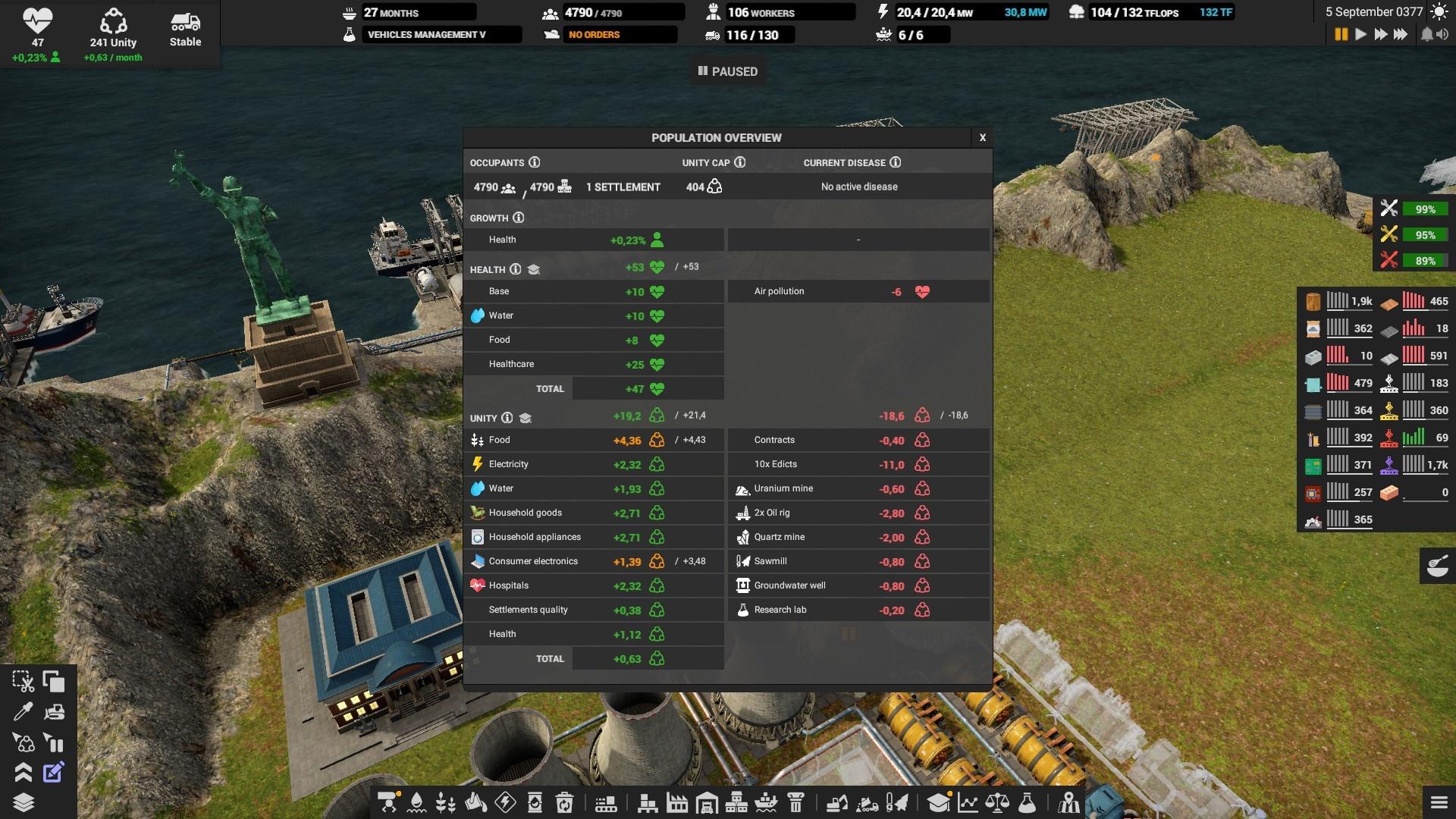This screenshot has height=819, width=1456.
Task: Select the cut tool with scissors
Action: (x=23, y=682)
